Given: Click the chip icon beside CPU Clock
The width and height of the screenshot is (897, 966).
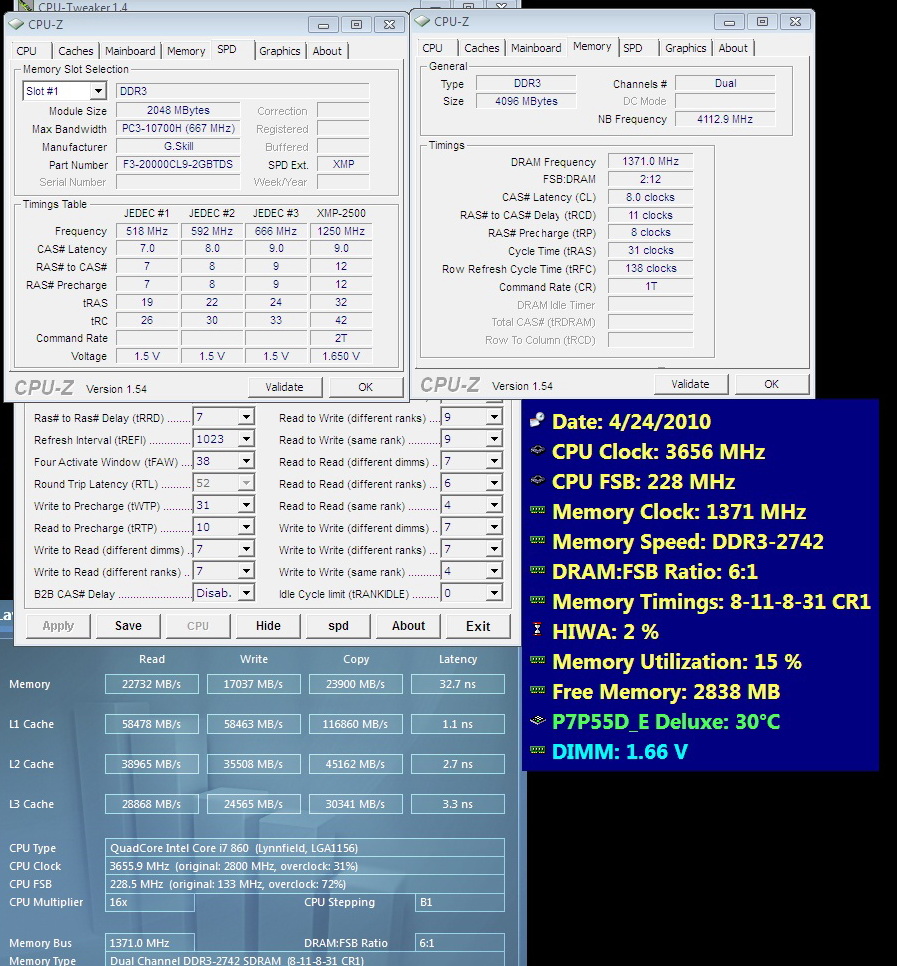Looking at the screenshot, I should coord(537,450).
